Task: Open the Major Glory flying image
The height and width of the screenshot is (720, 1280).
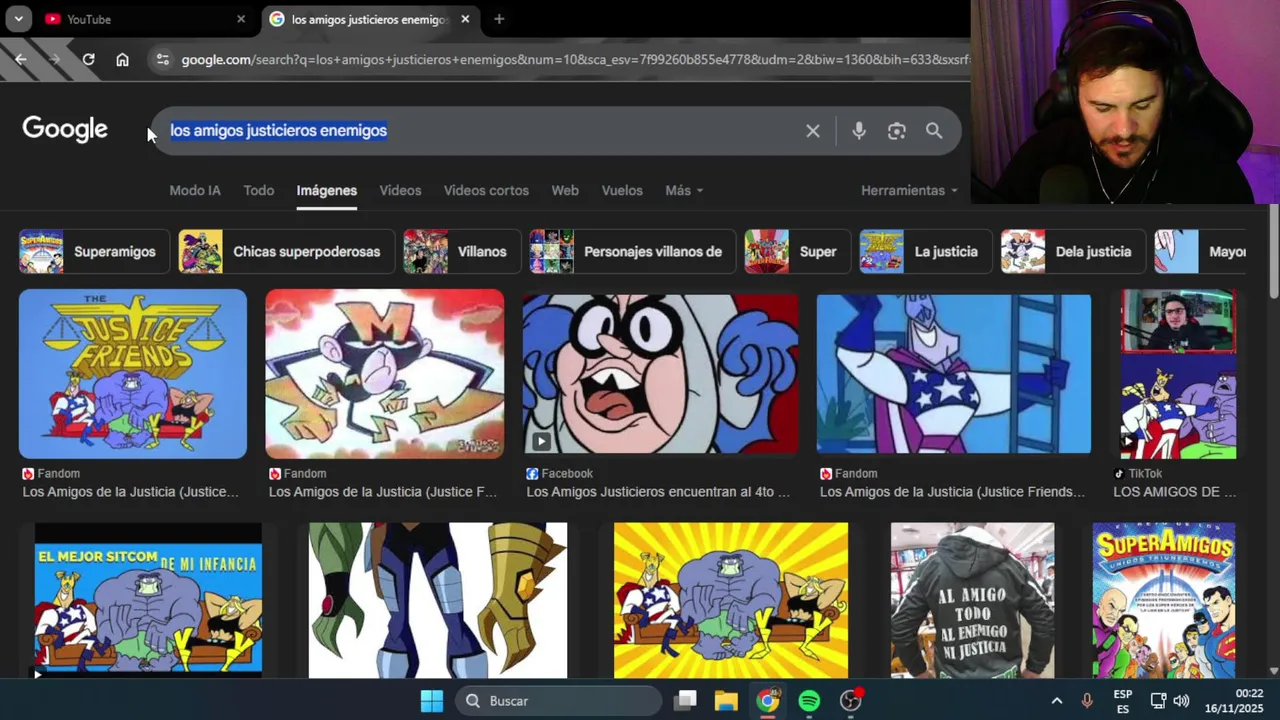Action: (x=385, y=374)
